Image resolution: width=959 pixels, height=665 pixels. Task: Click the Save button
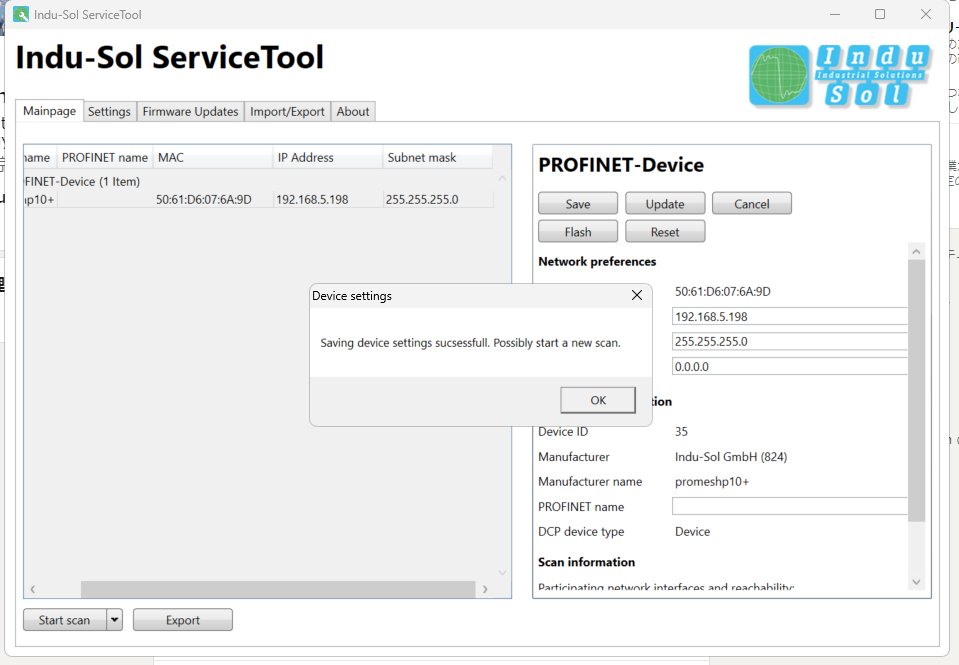(x=578, y=204)
